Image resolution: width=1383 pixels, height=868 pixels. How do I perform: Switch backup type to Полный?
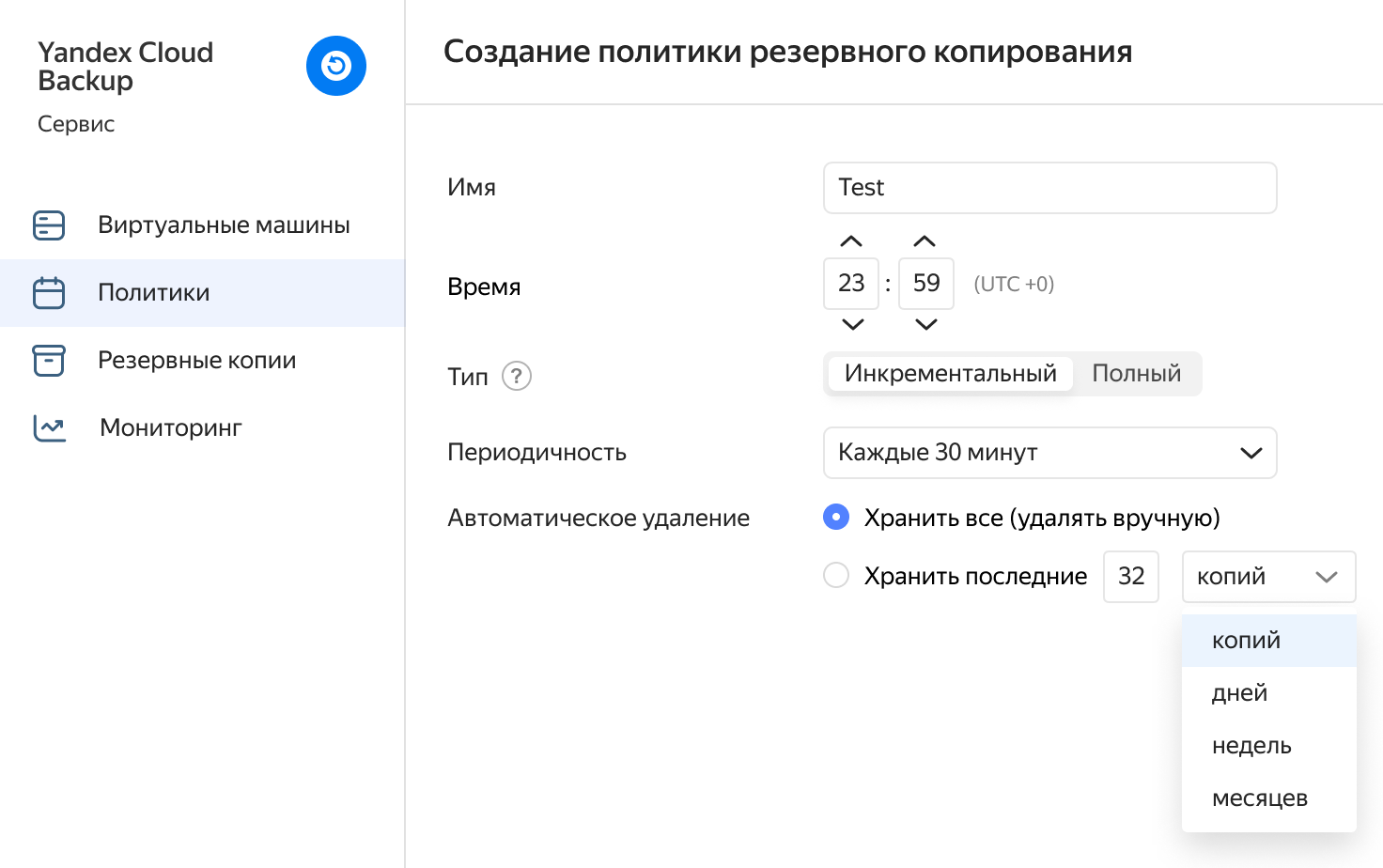(1137, 374)
